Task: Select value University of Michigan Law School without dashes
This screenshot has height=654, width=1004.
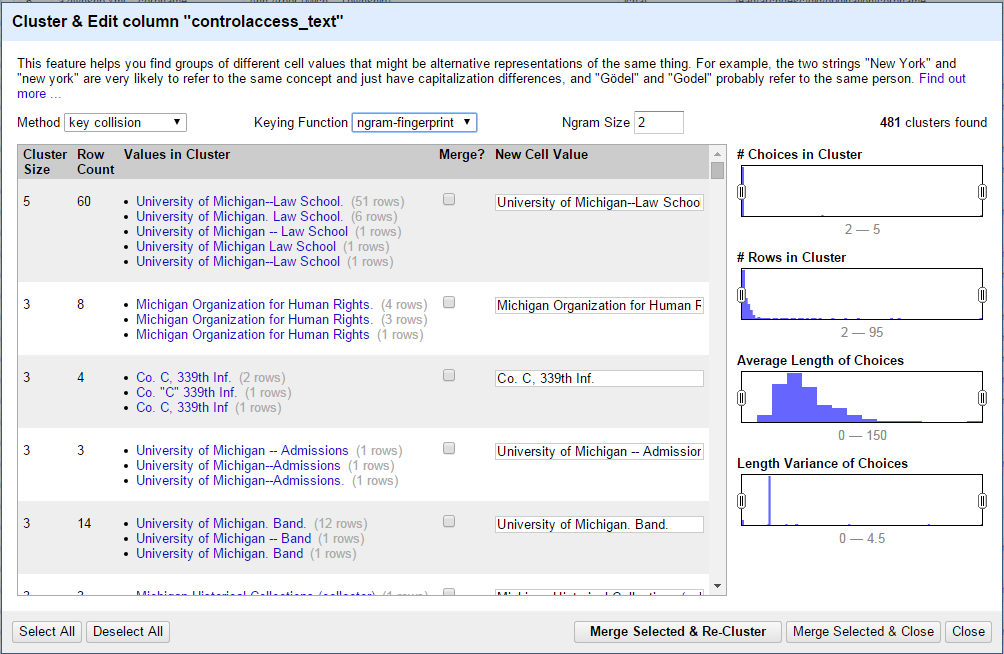Action: click(x=236, y=247)
